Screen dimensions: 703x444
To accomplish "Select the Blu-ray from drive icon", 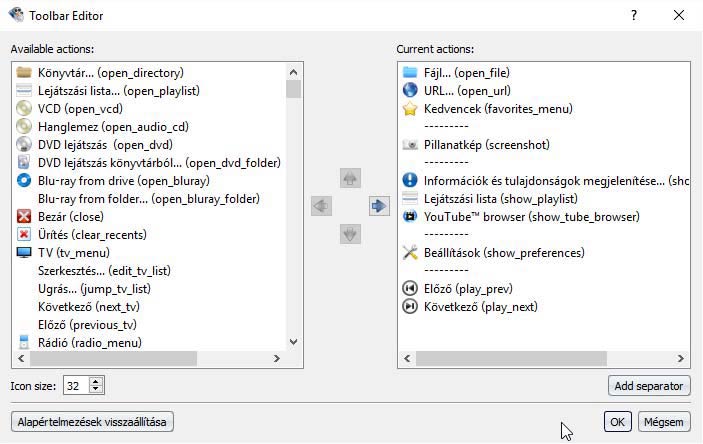I will click(24, 180).
